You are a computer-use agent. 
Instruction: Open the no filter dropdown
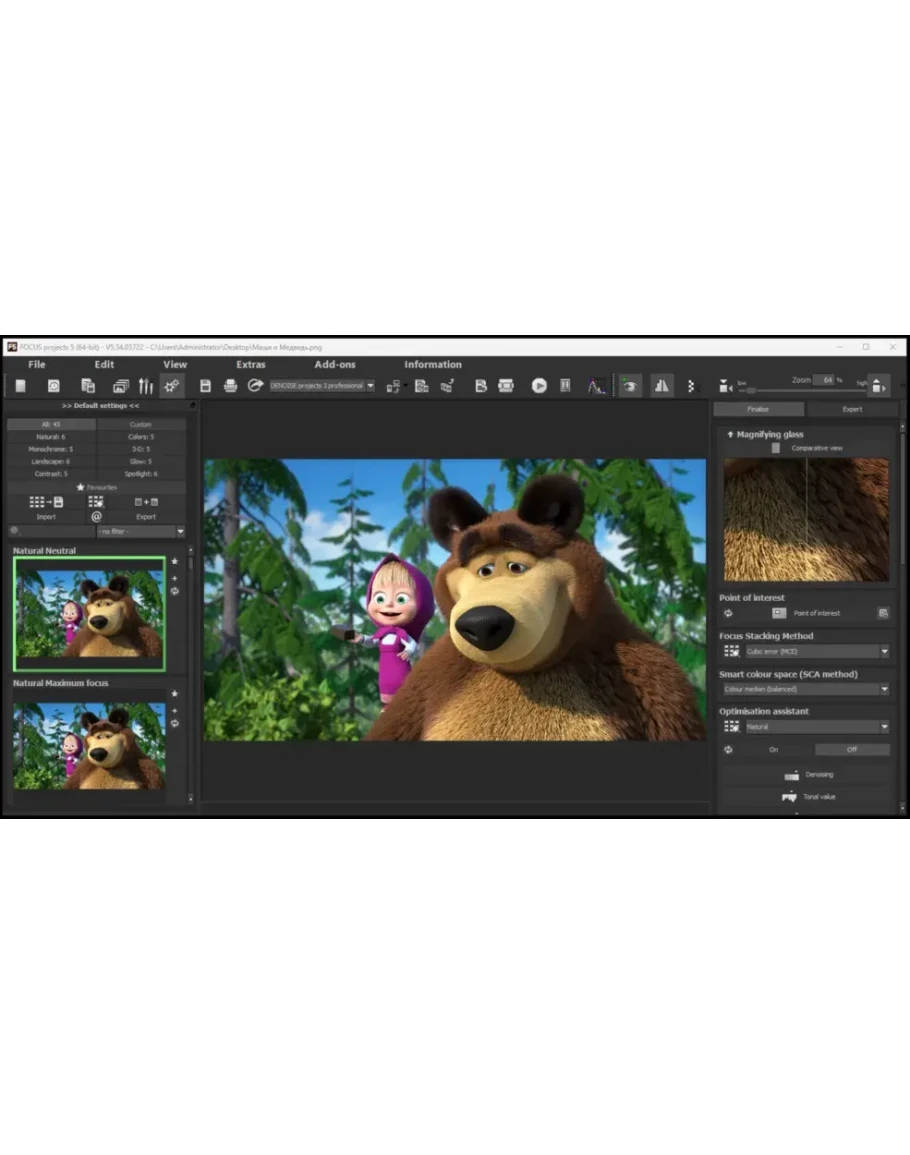click(141, 532)
